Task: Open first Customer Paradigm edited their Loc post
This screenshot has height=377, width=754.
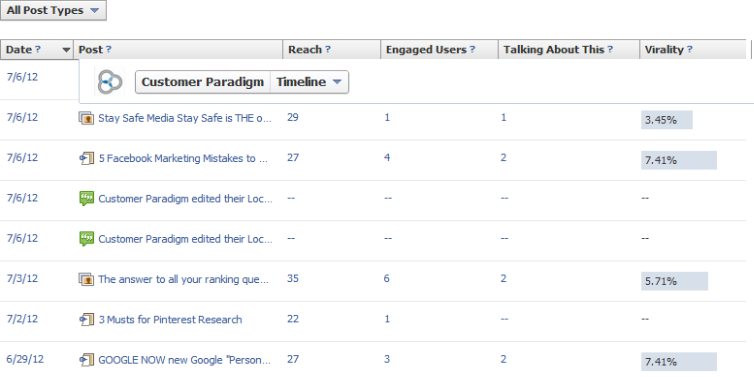Action: pyautogui.click(x=186, y=199)
